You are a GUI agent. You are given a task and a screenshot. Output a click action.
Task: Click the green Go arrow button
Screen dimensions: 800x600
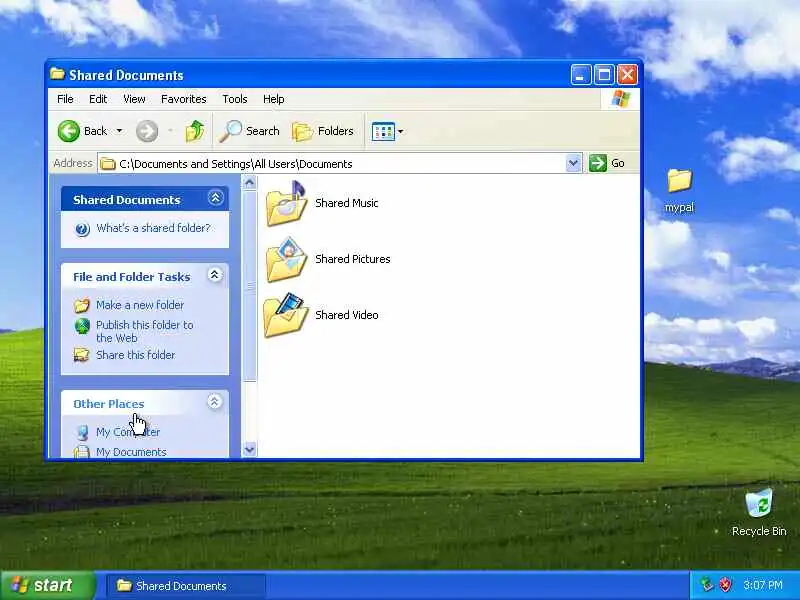(x=597, y=163)
